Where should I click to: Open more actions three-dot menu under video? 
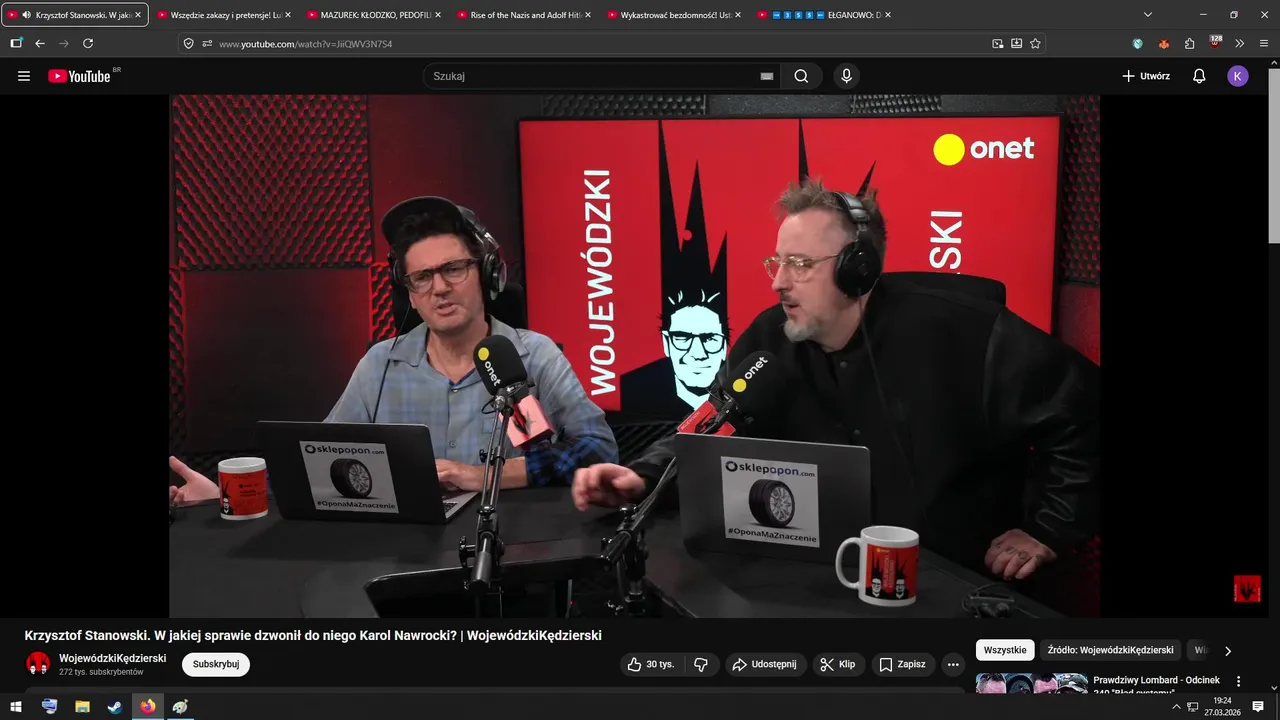[953, 664]
